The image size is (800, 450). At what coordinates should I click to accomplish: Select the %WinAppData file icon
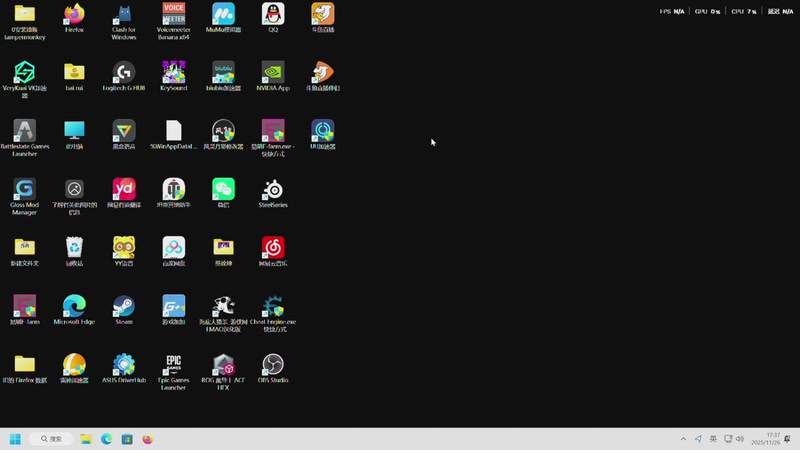click(x=173, y=135)
